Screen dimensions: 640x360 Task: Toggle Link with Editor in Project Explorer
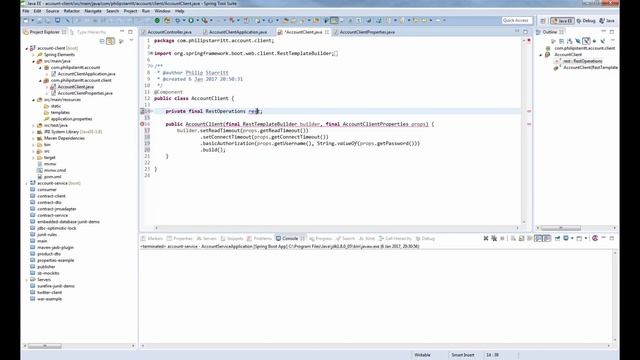click(x=110, y=41)
